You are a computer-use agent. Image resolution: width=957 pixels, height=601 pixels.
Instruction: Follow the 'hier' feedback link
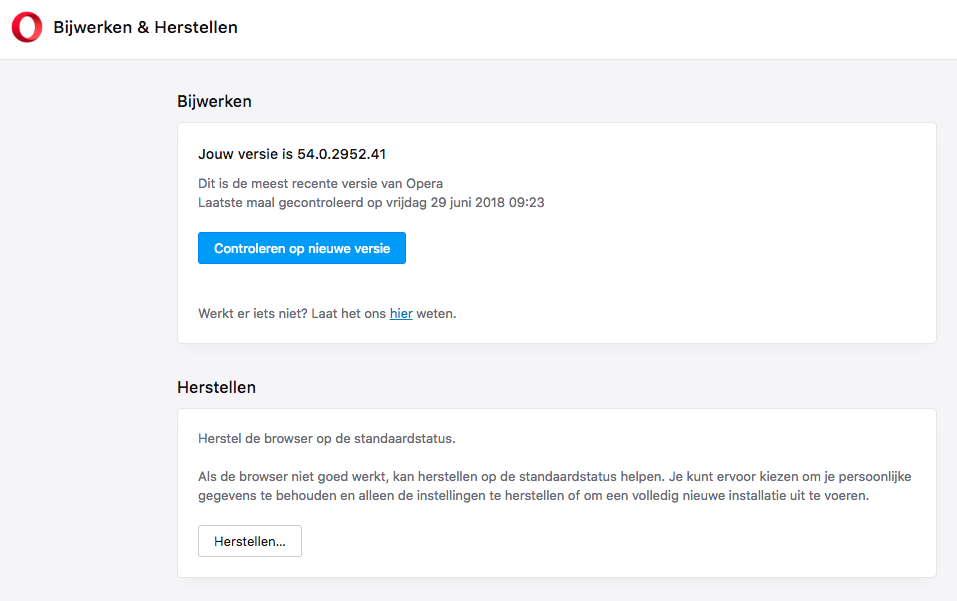(x=401, y=313)
